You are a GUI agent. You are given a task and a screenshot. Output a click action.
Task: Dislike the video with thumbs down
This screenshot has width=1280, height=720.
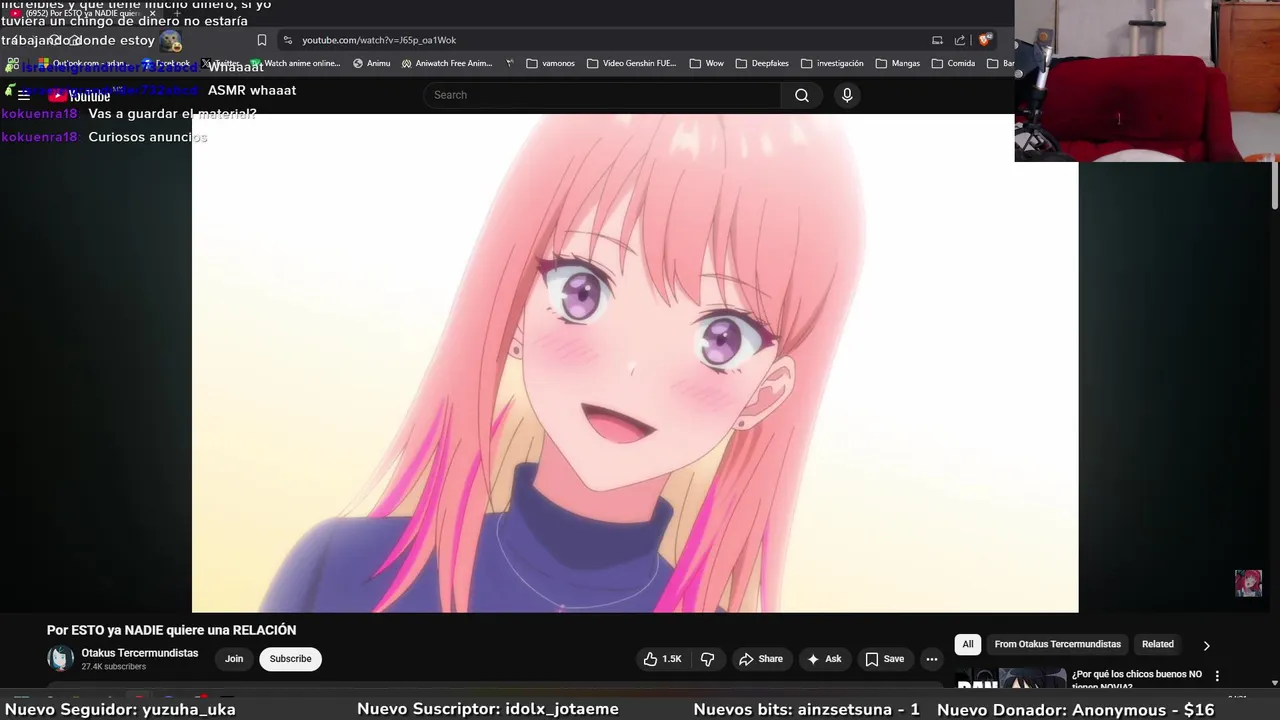[708, 659]
